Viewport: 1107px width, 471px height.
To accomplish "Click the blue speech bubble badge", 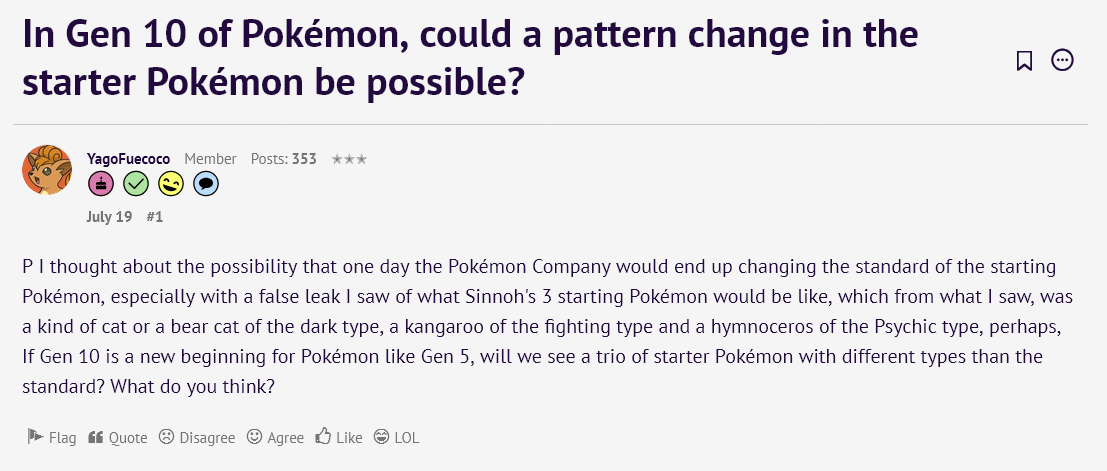I will tap(206, 184).
